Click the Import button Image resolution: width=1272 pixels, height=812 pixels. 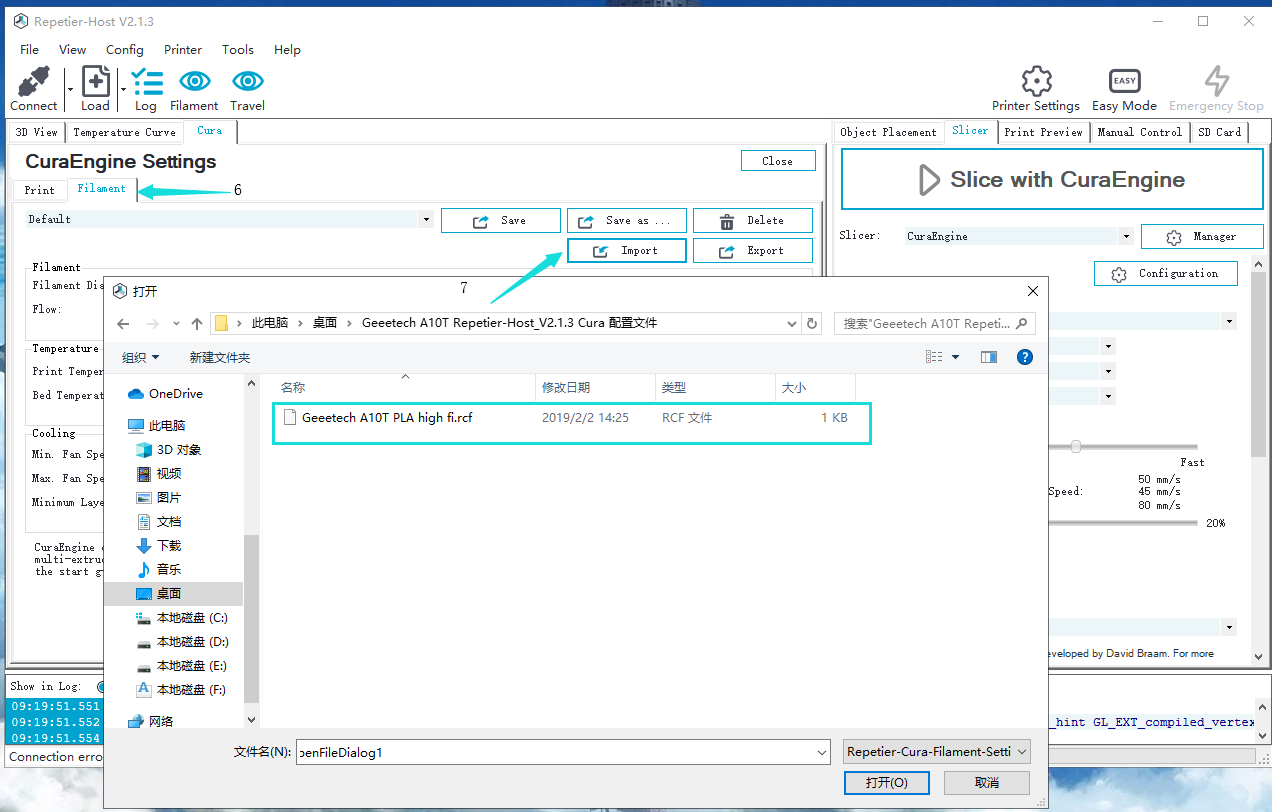pos(627,251)
